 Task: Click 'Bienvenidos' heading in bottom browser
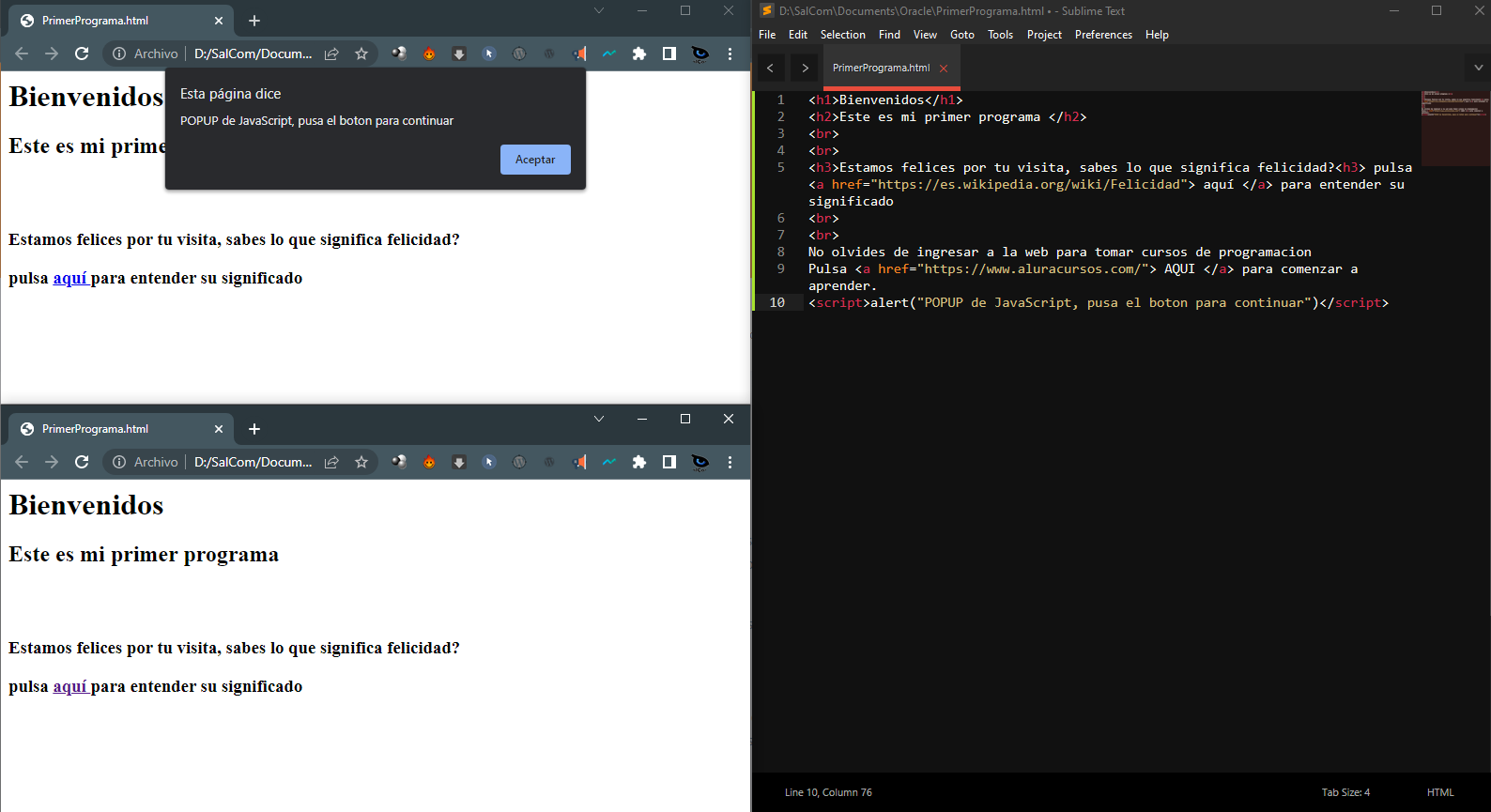point(86,505)
